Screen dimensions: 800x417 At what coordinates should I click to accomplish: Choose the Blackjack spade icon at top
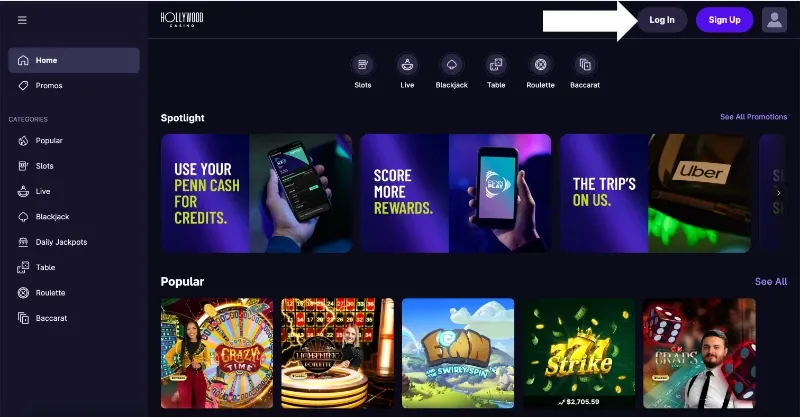(452, 65)
